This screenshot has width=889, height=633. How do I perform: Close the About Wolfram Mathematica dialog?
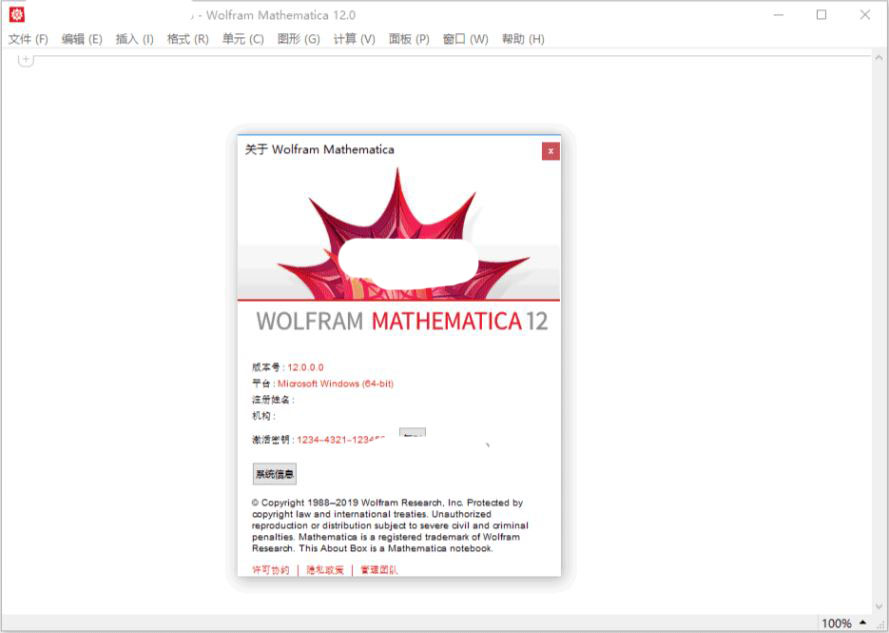click(550, 151)
